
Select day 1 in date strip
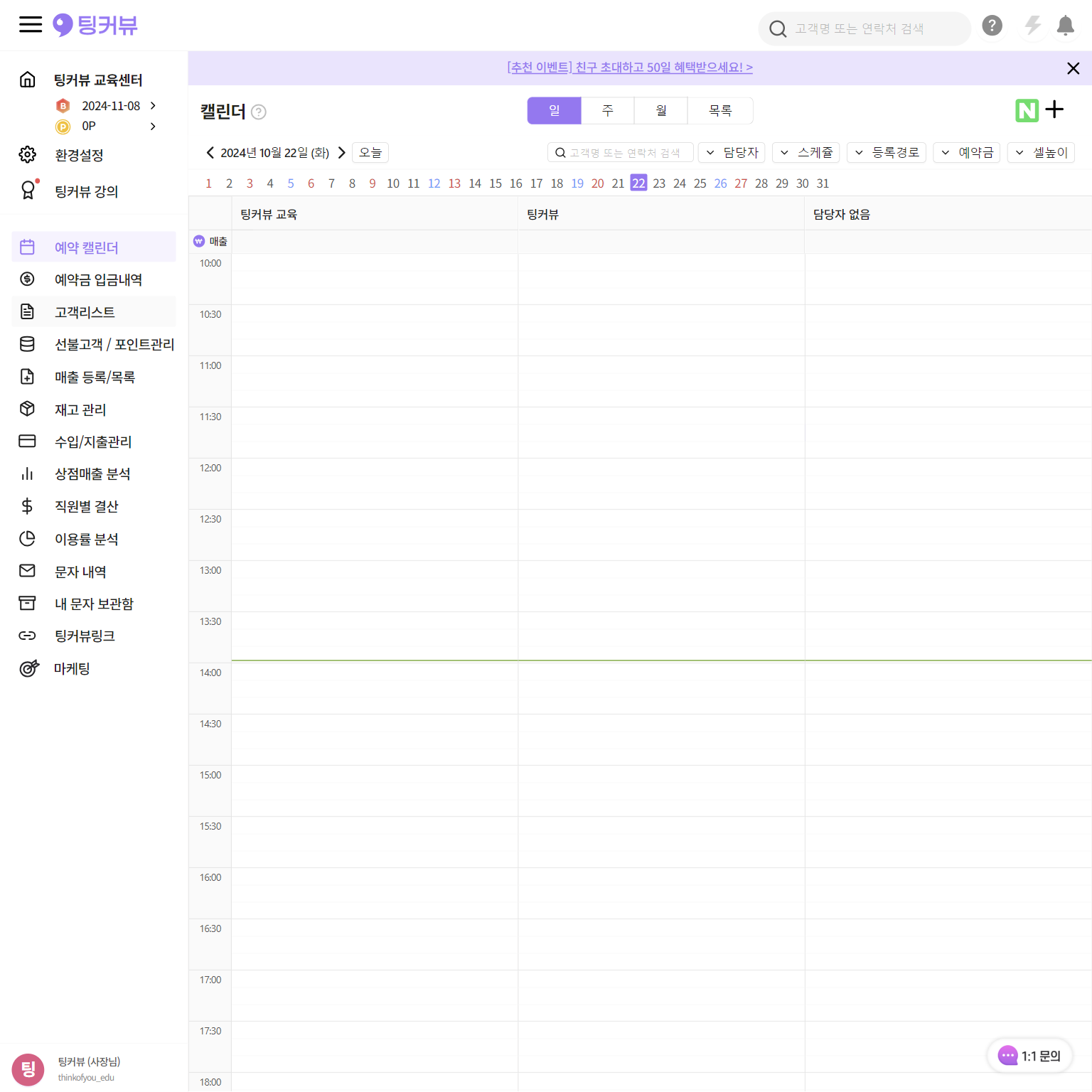(x=208, y=183)
